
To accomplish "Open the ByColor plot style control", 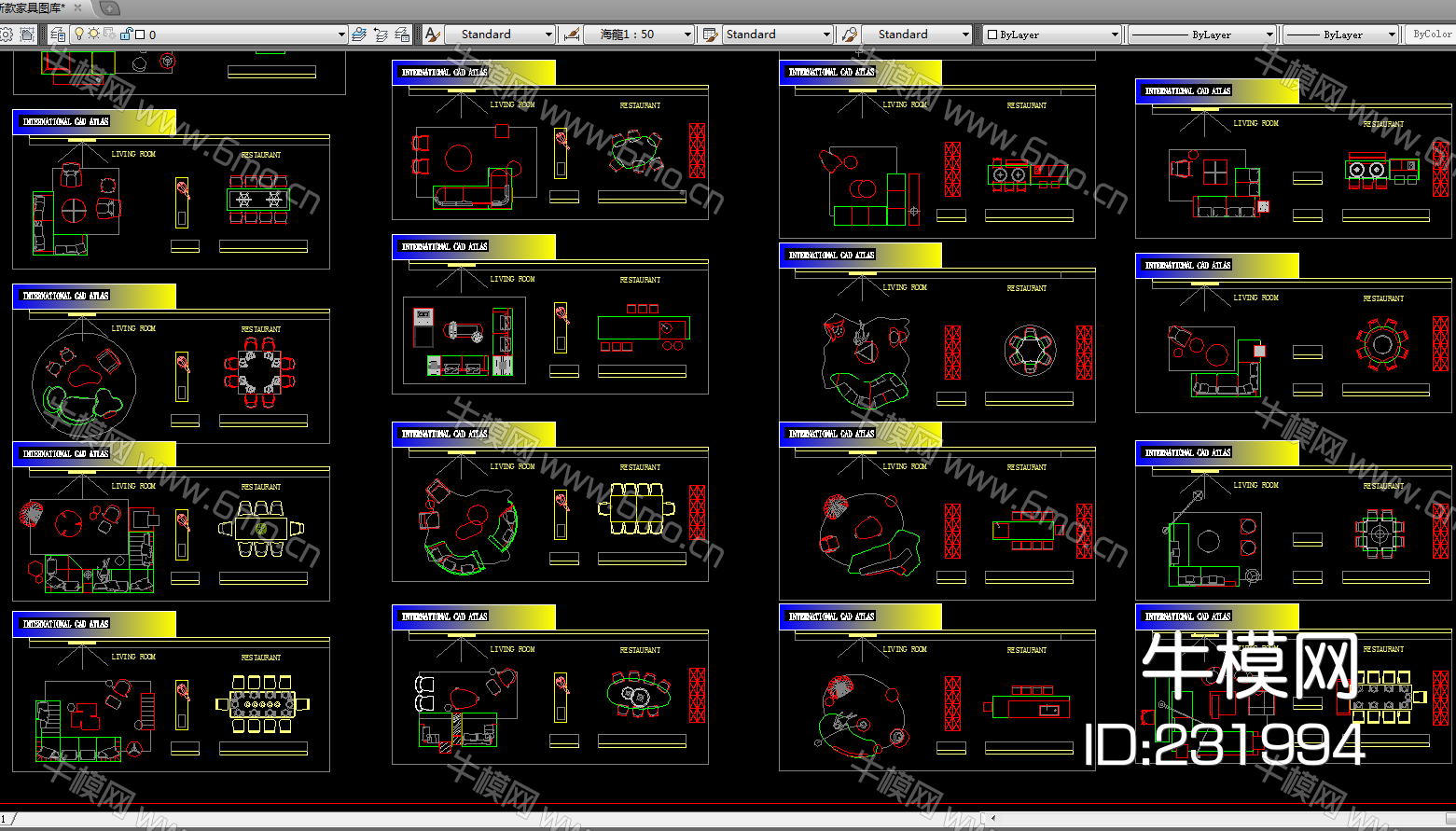I will coord(1431,35).
